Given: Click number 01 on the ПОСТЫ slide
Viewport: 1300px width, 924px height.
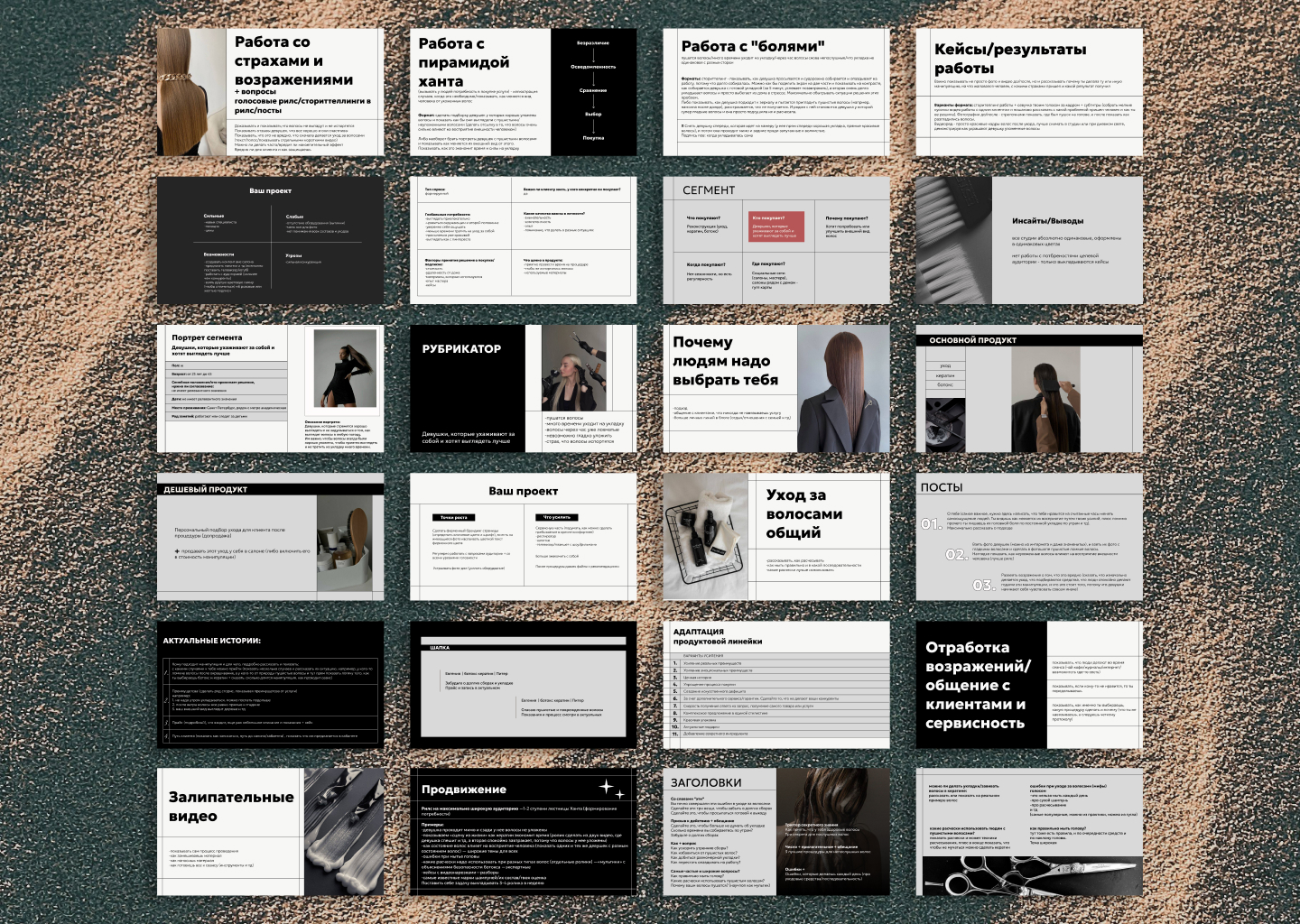Looking at the screenshot, I should pyautogui.click(x=931, y=523).
